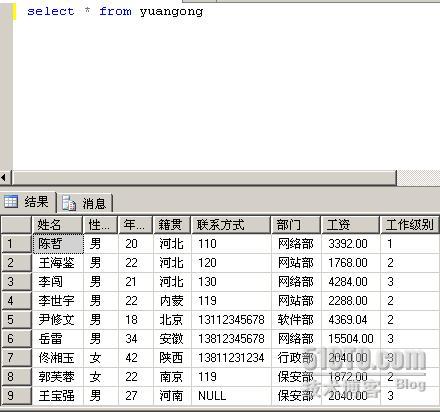The height and width of the screenshot is (412, 440).
Task: Click the phone cell 13811231234
Action: pos(231,358)
